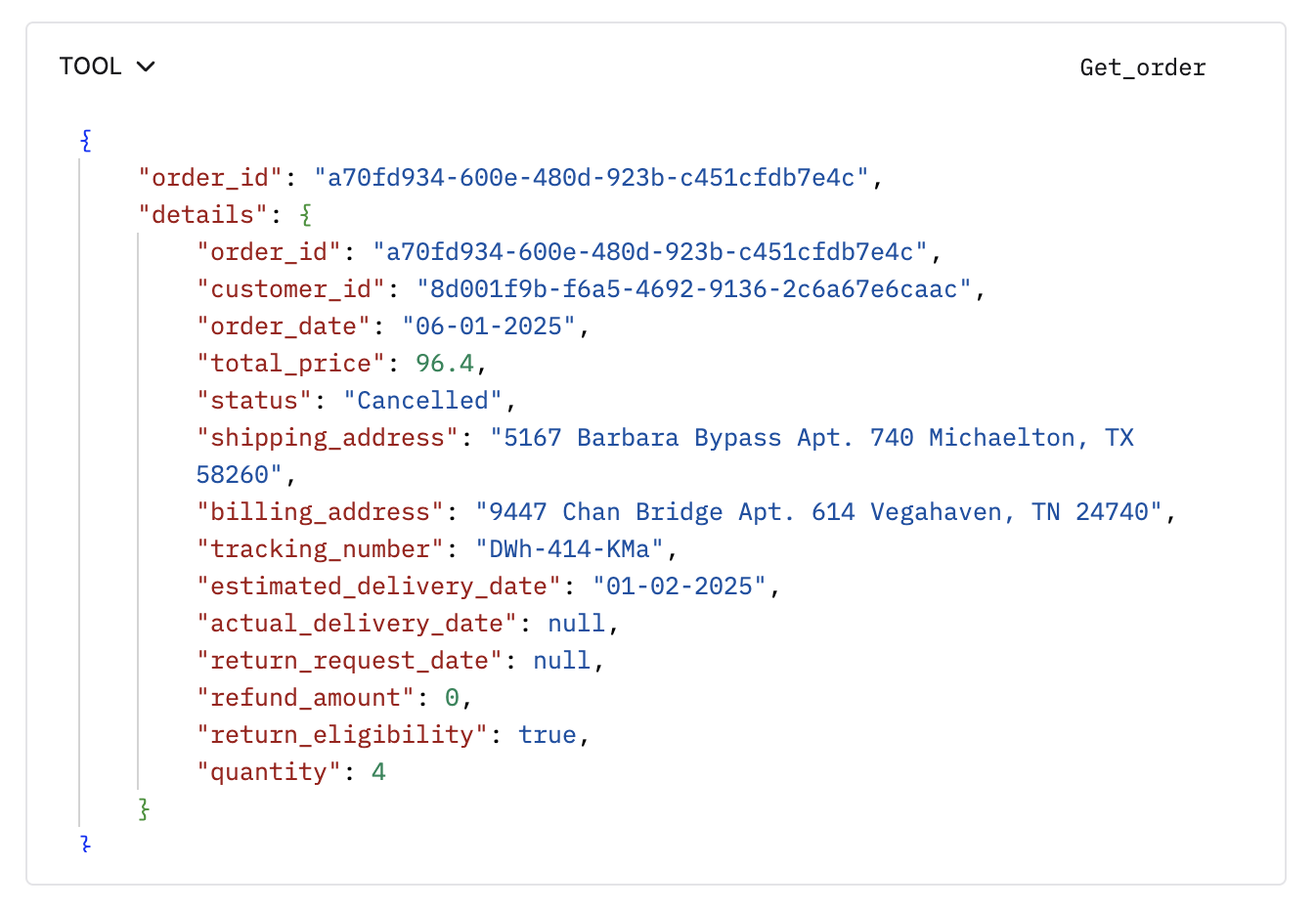This screenshot has width=1316, height=911.
Task: Select the total_price value 96.4
Action: pos(445,364)
